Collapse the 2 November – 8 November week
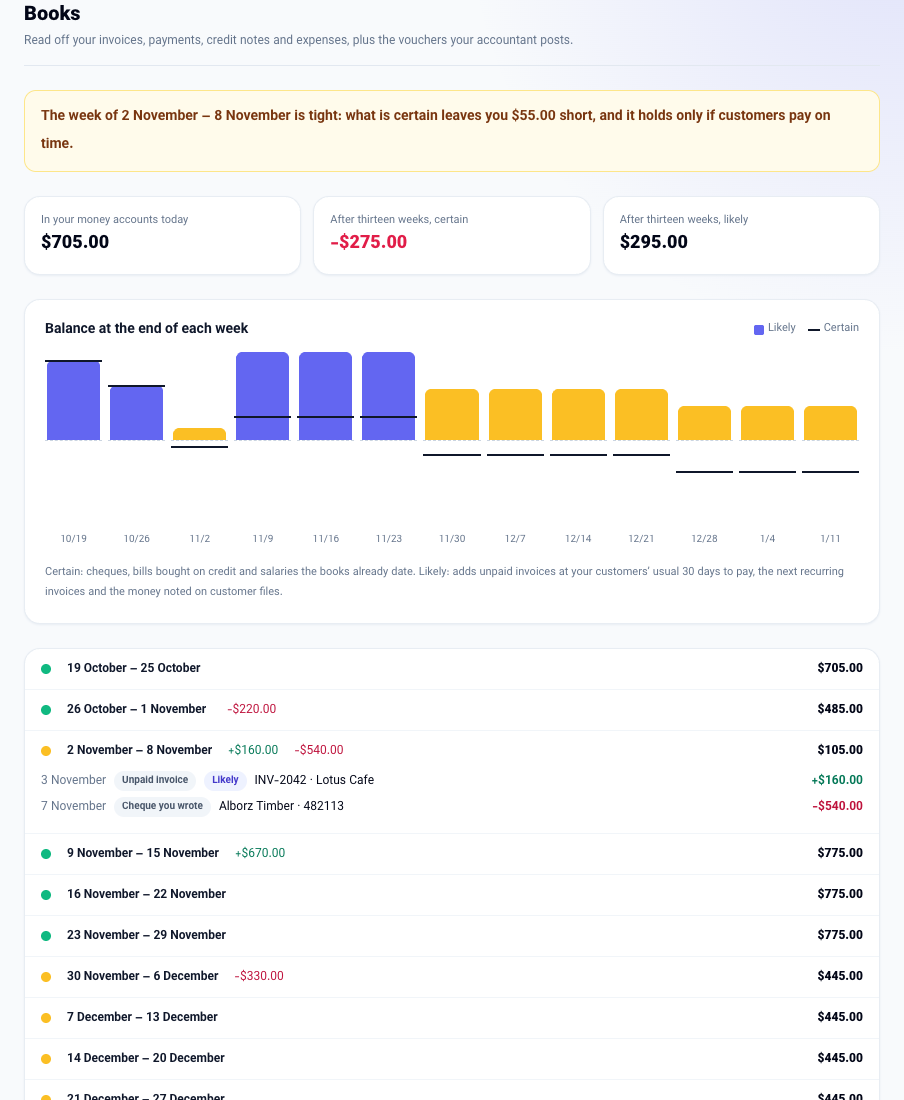The width and height of the screenshot is (904, 1100). click(x=452, y=750)
